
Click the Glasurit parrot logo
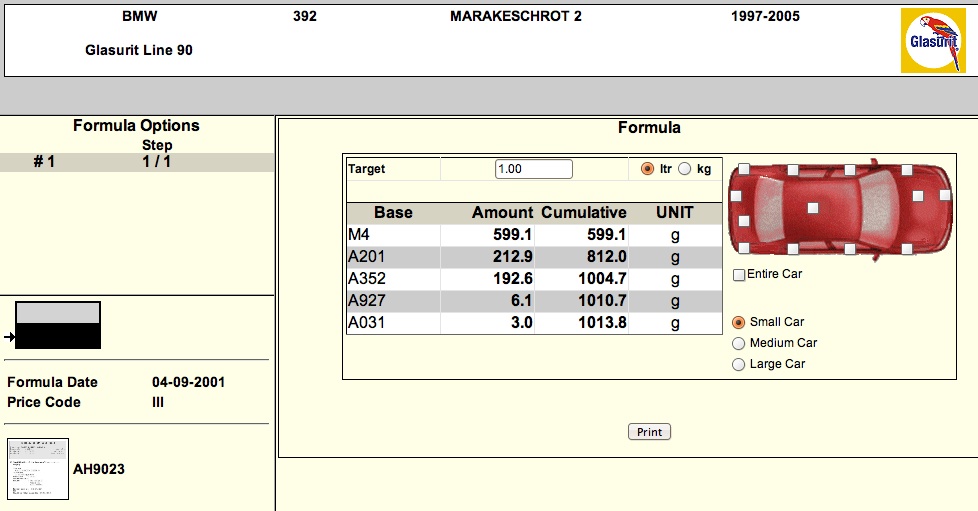[x=932, y=41]
